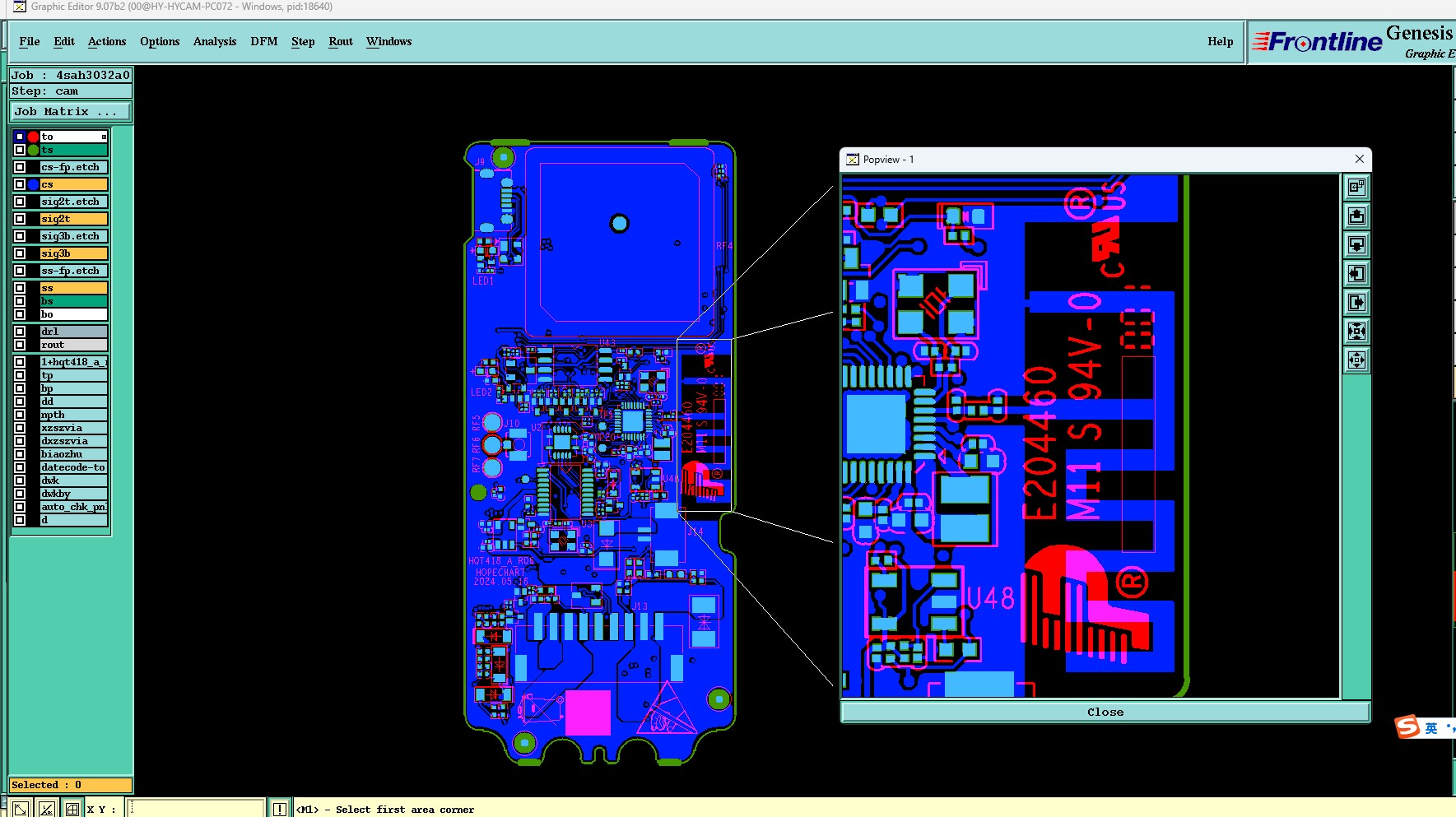Open the Options menu
Viewport: 1456px width, 817px height.
coord(160,41)
